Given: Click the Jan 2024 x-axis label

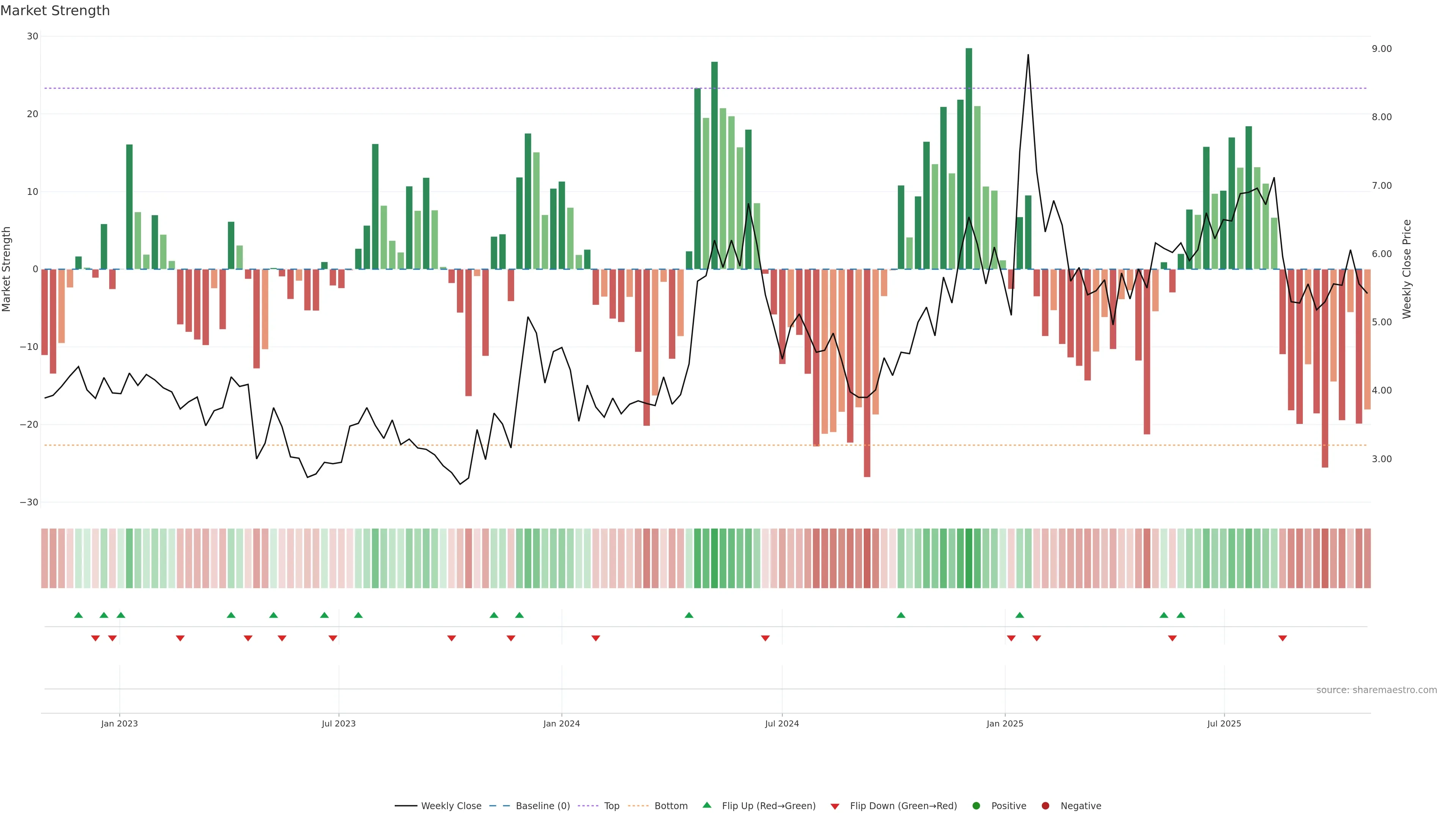Looking at the screenshot, I should tap(561, 723).
